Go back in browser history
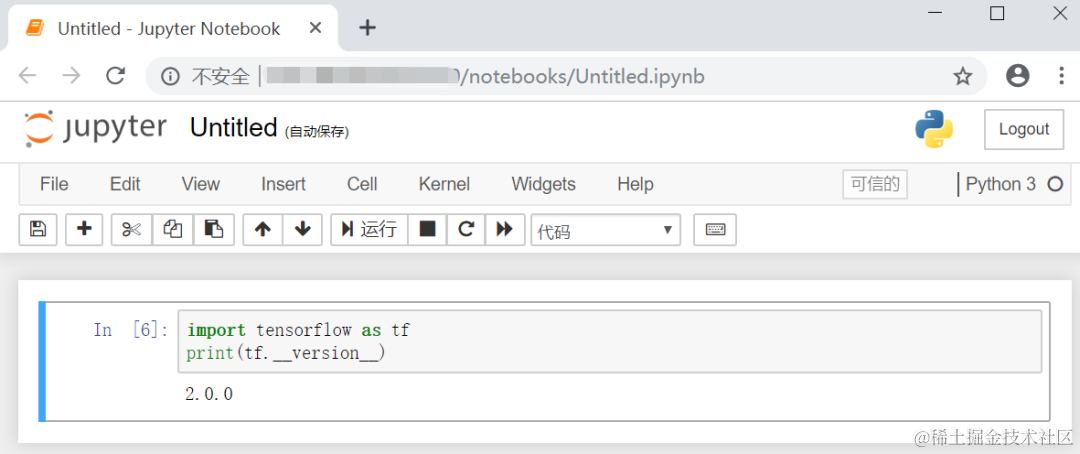1080x454 pixels. (28, 76)
